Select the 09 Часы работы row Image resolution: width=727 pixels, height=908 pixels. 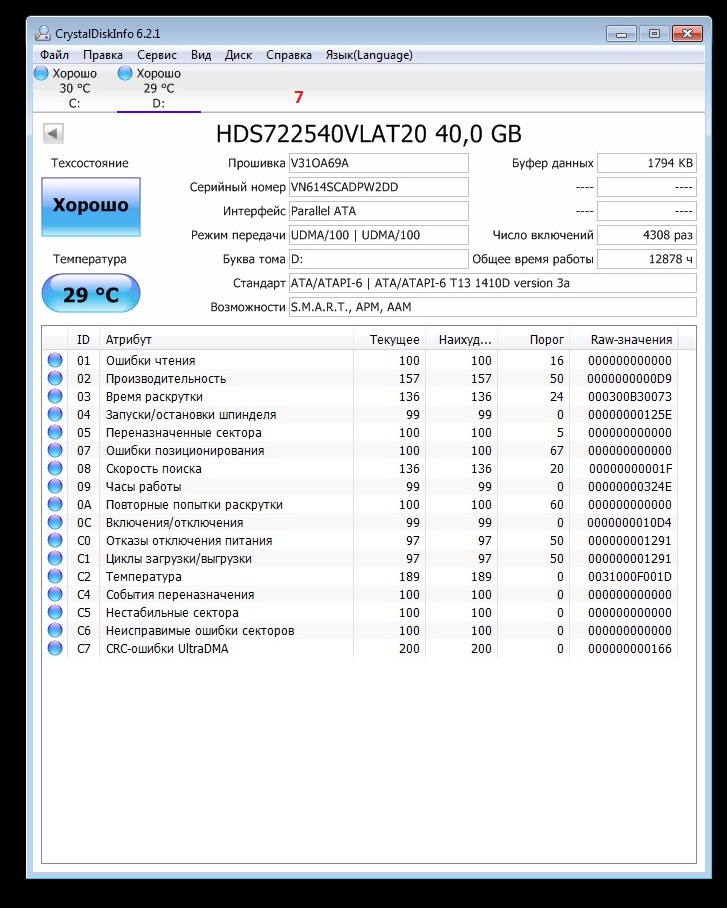click(x=300, y=487)
